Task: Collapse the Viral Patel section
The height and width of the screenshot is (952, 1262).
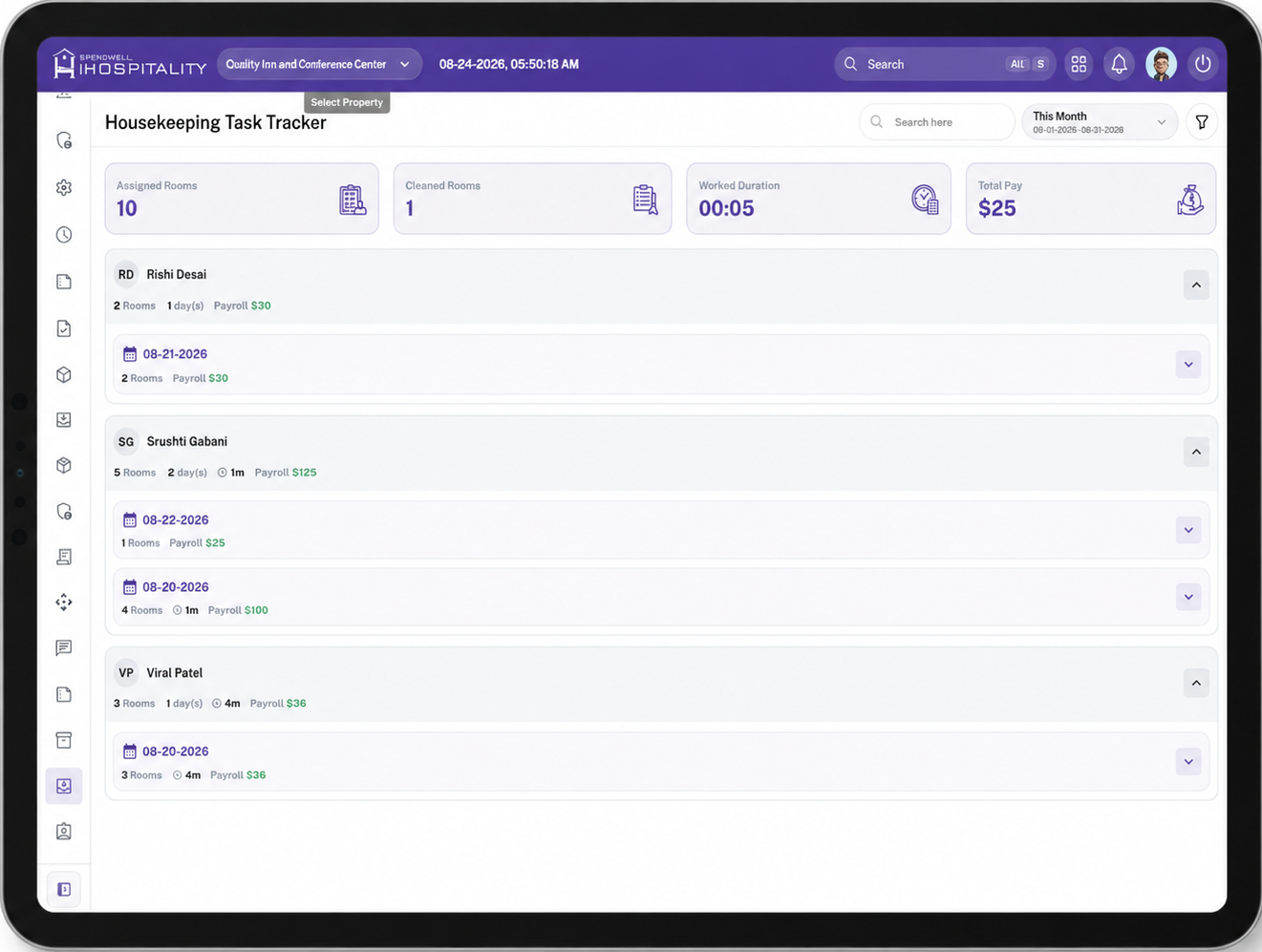Action: [x=1196, y=683]
